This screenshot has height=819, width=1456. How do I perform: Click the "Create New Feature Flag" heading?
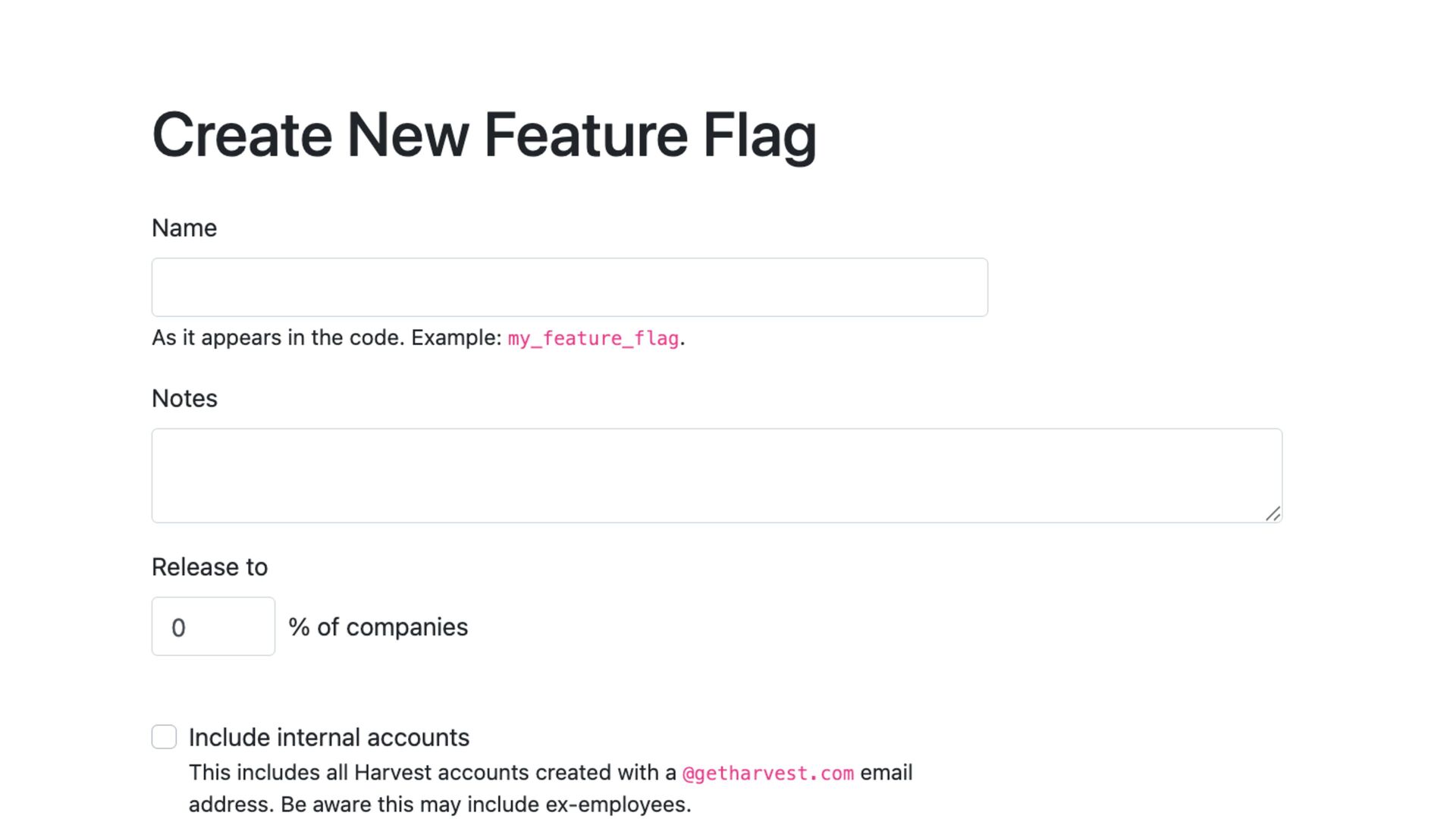click(484, 135)
